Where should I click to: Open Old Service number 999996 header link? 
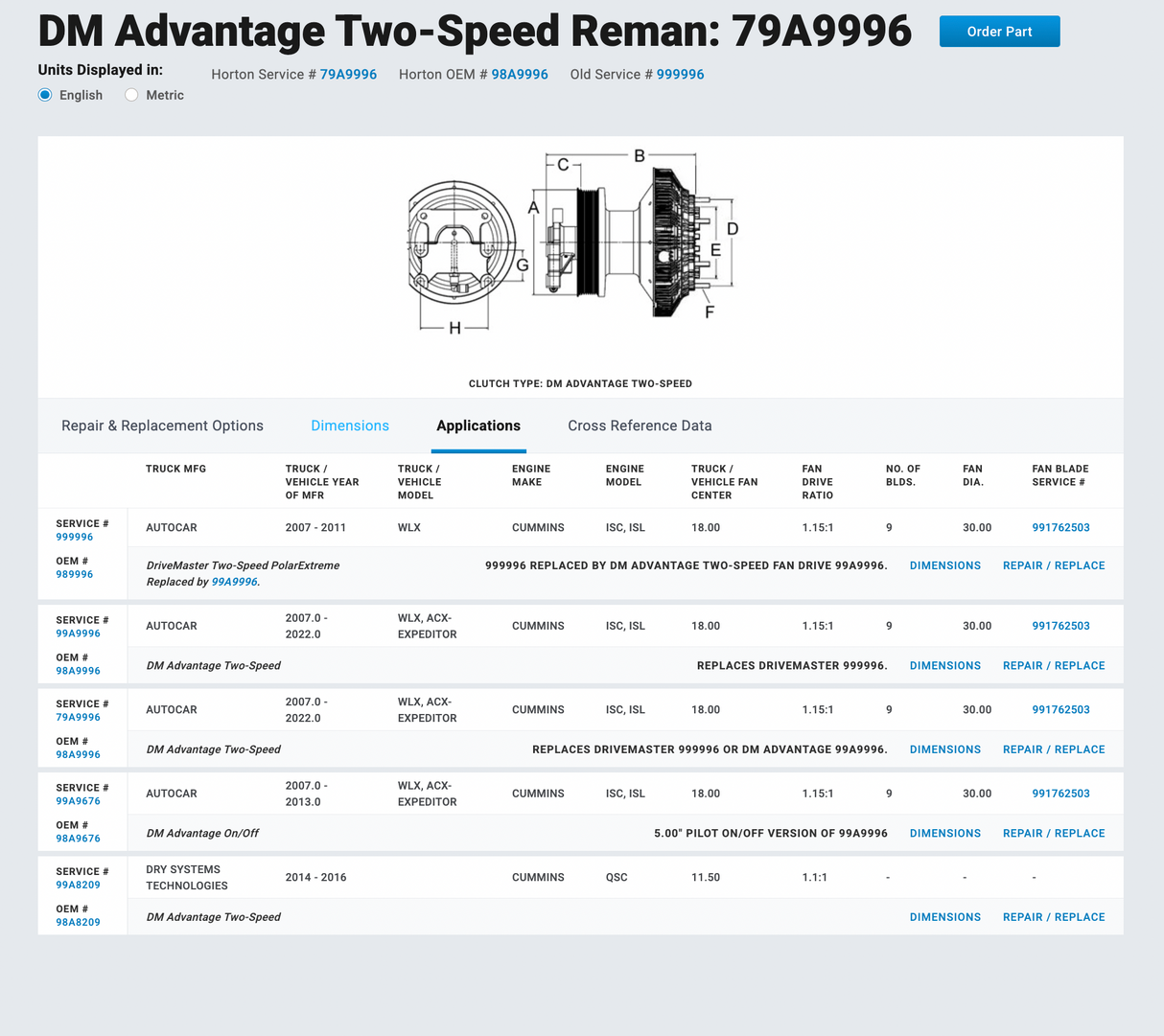[x=680, y=75]
